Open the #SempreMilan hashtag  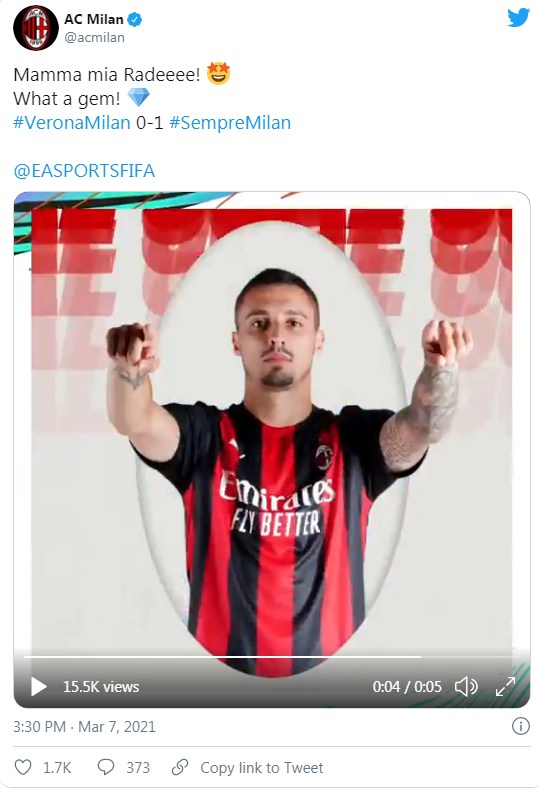(x=230, y=123)
